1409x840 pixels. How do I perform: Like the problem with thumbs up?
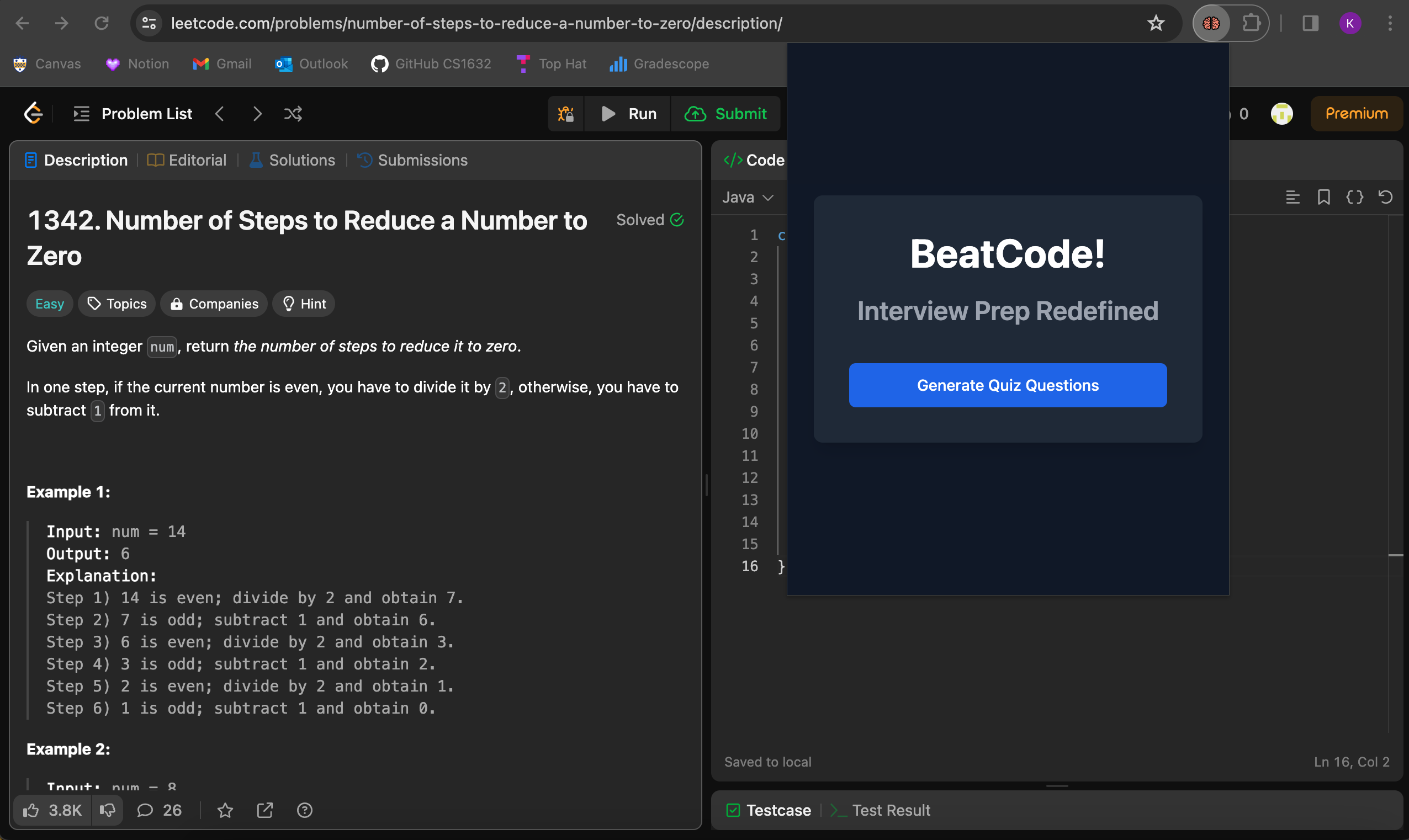tap(31, 810)
